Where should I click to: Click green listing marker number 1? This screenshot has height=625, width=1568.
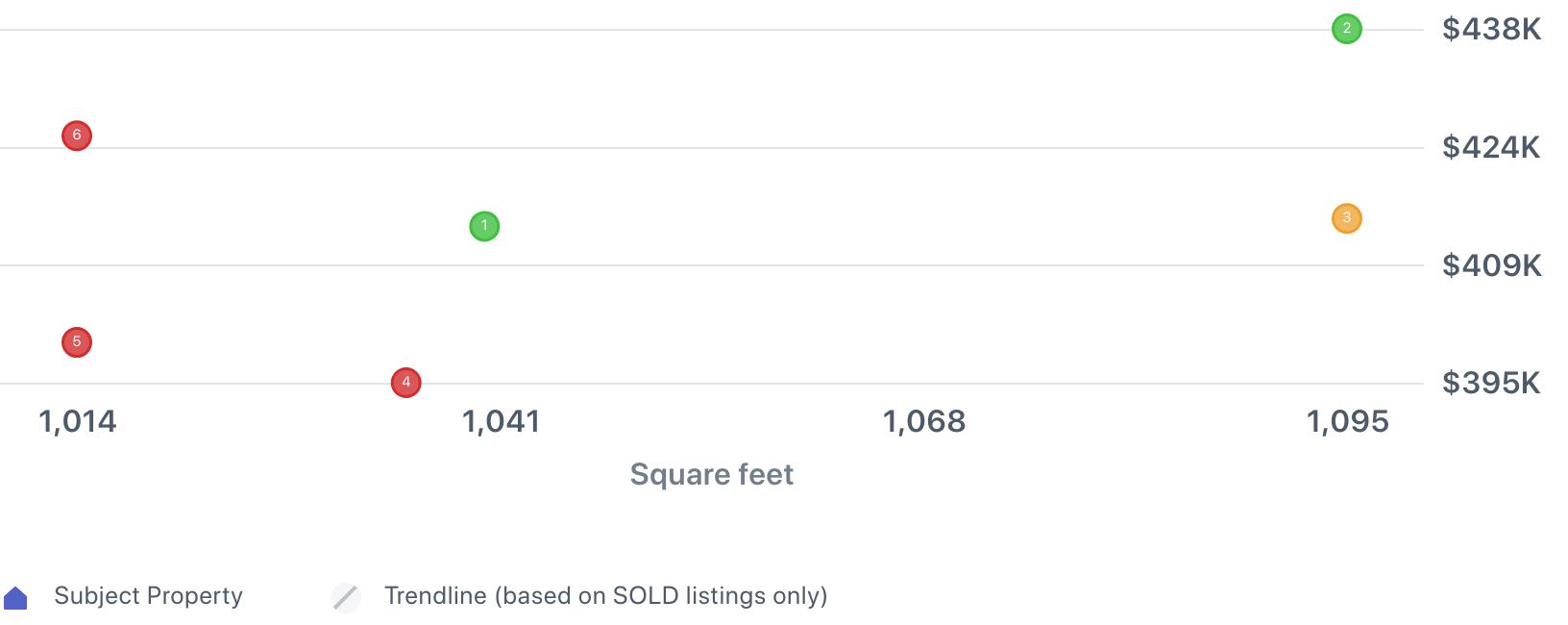484,227
